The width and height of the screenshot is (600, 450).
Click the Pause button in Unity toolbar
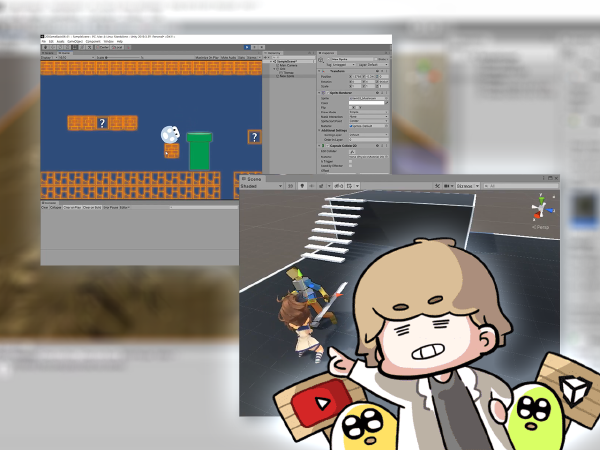pos(254,47)
